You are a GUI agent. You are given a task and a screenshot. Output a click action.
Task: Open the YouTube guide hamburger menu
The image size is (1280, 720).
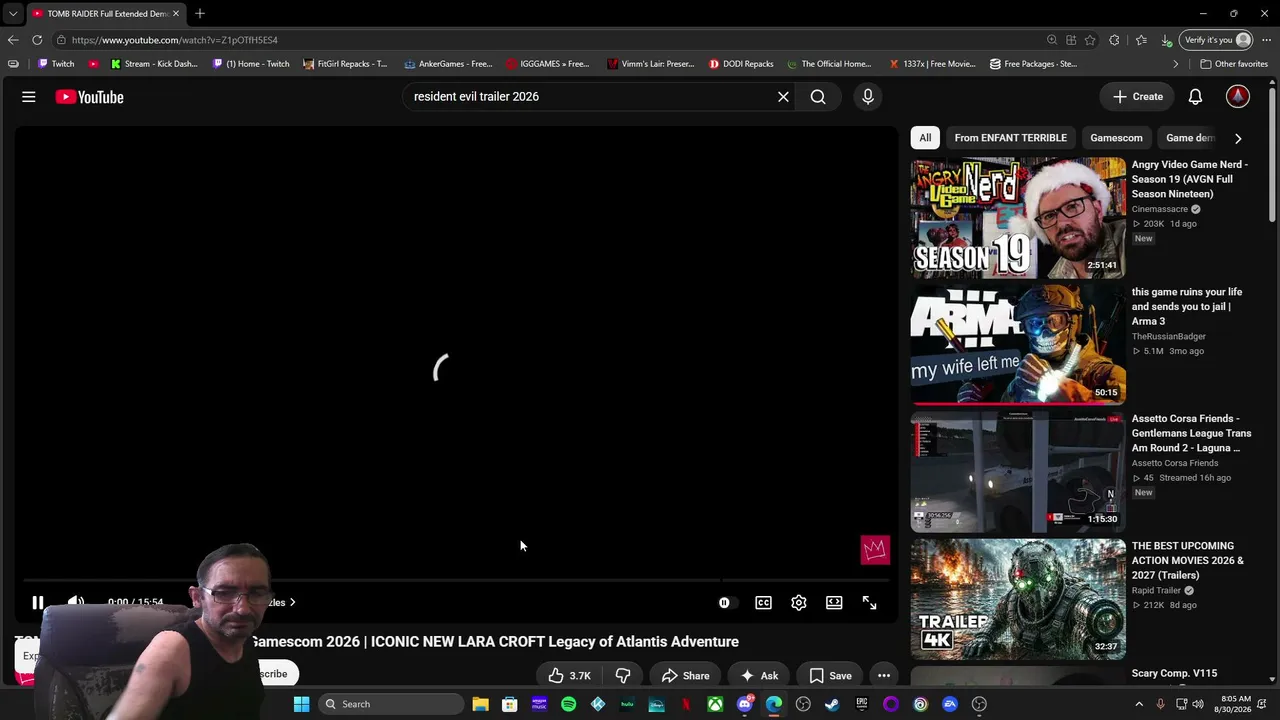tap(29, 97)
